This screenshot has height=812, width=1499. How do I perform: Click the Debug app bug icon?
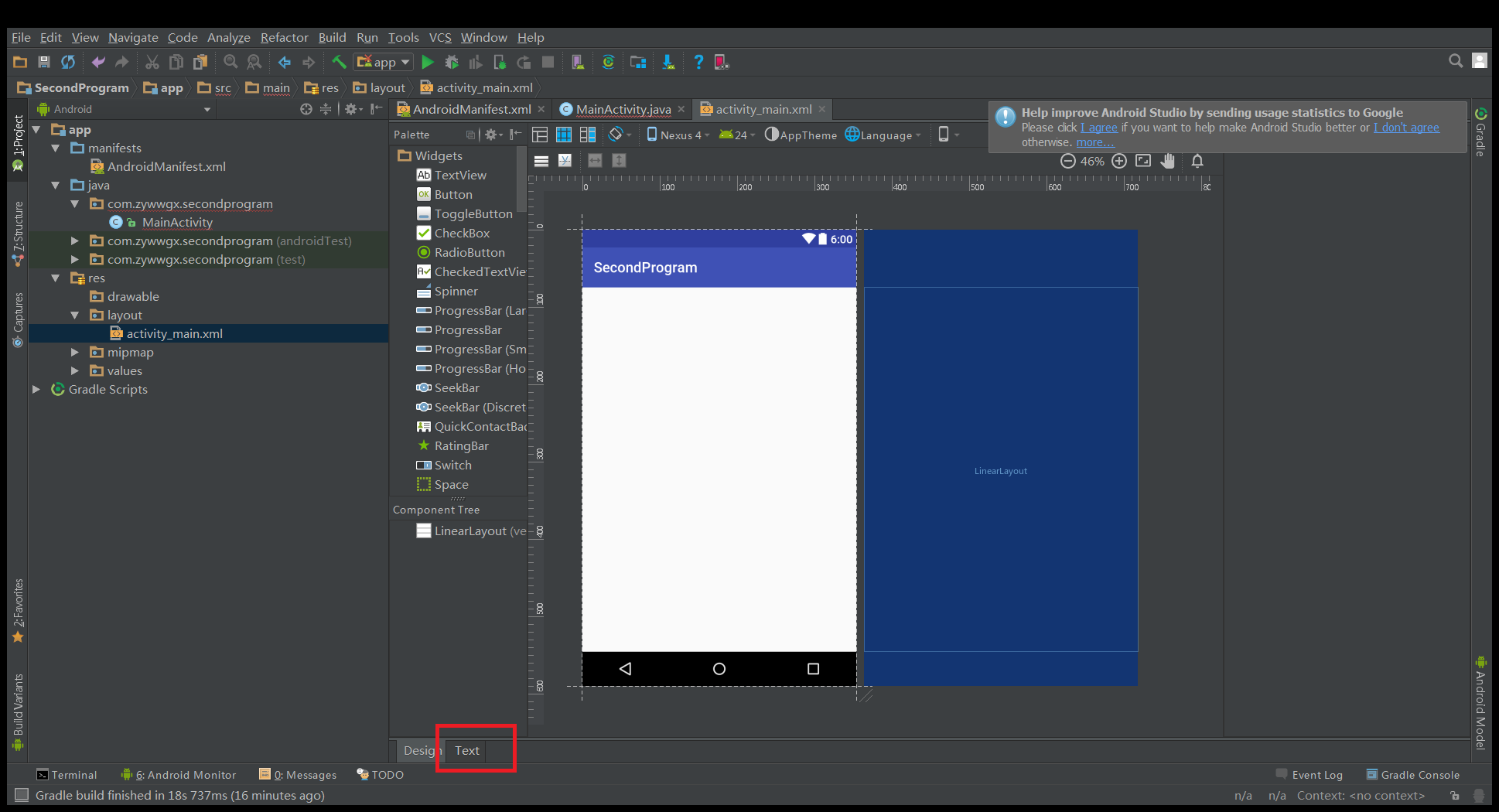(452, 63)
